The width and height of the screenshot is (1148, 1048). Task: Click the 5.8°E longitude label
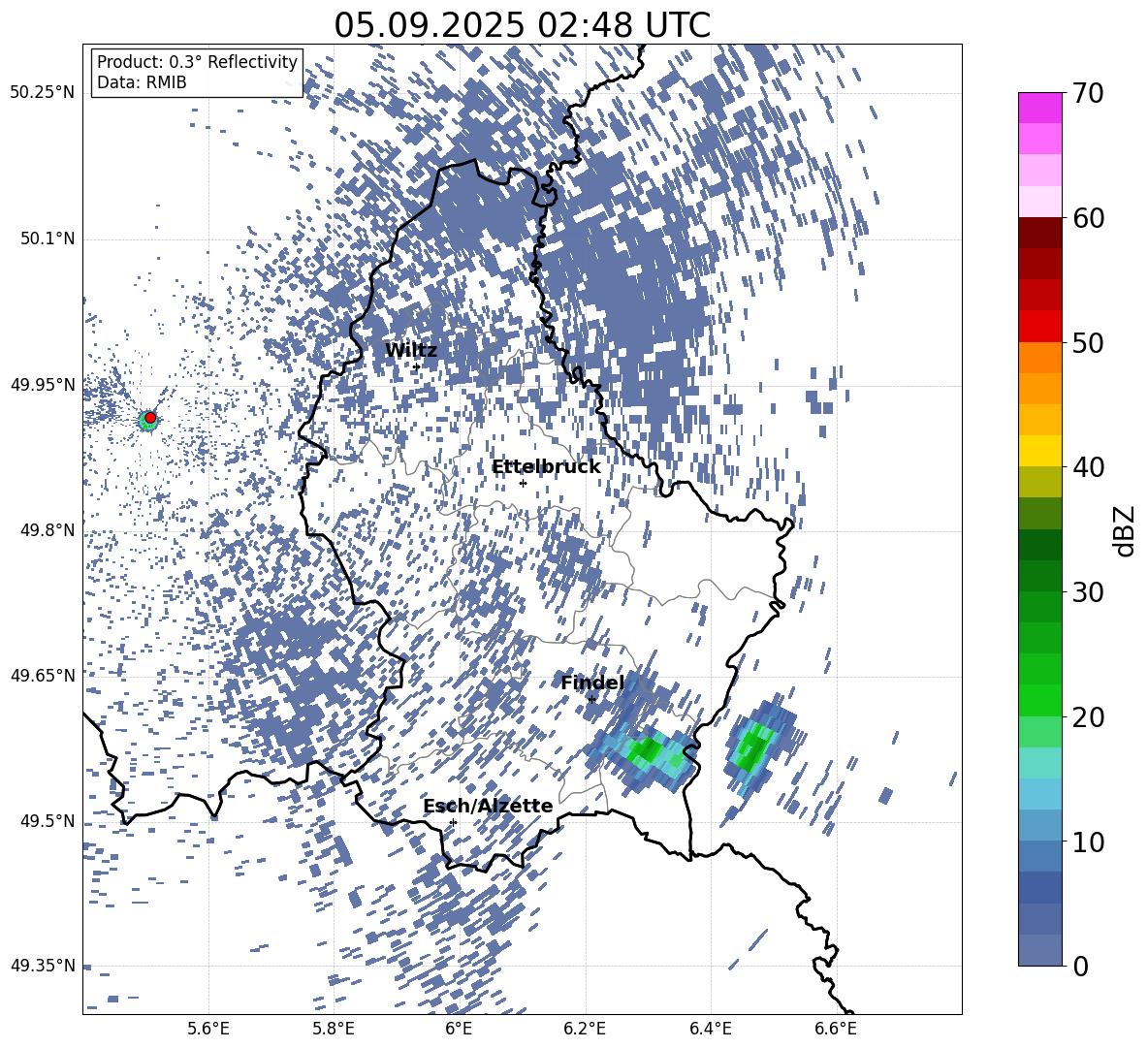[x=334, y=1030]
